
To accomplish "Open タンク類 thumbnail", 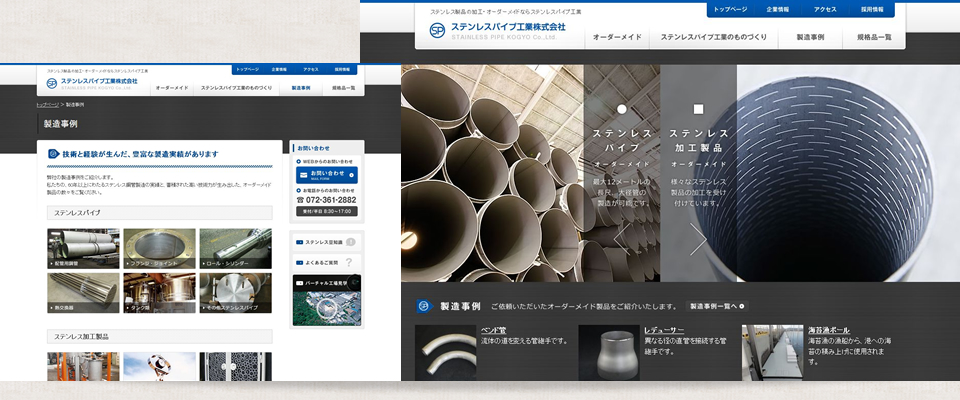I will pos(159,293).
